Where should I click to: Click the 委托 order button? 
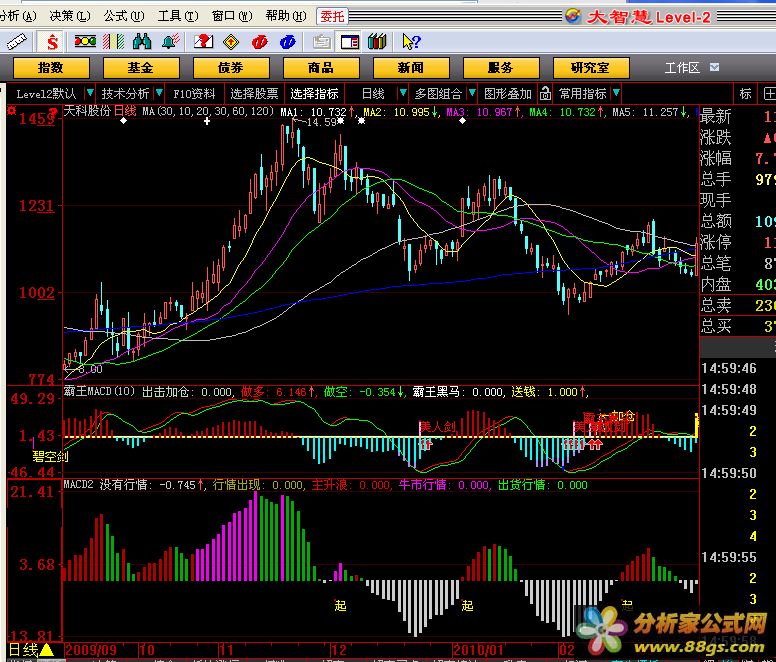coord(332,16)
